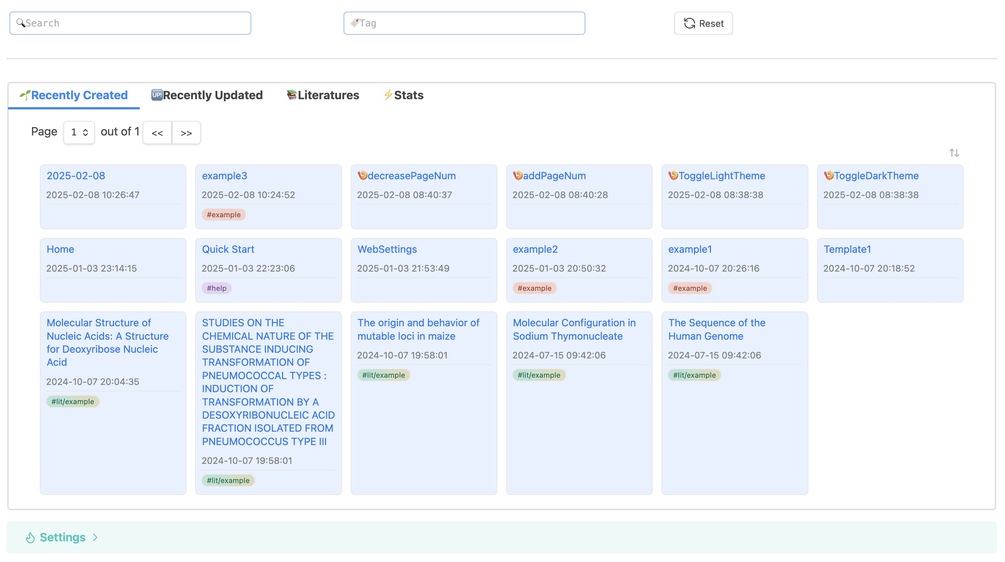This screenshot has width=1005, height=562.
Task: Click timestamp 2025-02-08 10:24:52
Action: pyautogui.click(x=248, y=195)
